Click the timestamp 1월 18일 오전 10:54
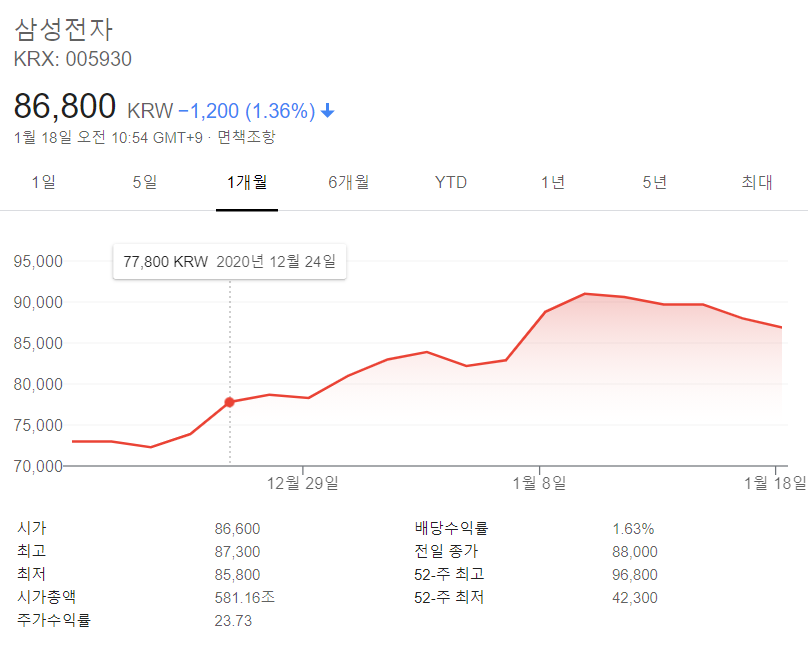The width and height of the screenshot is (808, 645). (x=81, y=138)
